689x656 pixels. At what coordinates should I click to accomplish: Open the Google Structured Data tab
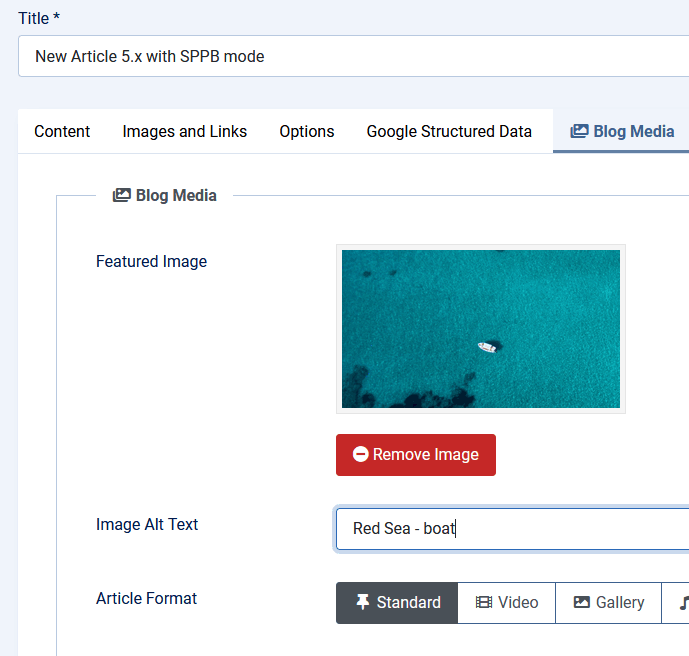[x=449, y=132]
